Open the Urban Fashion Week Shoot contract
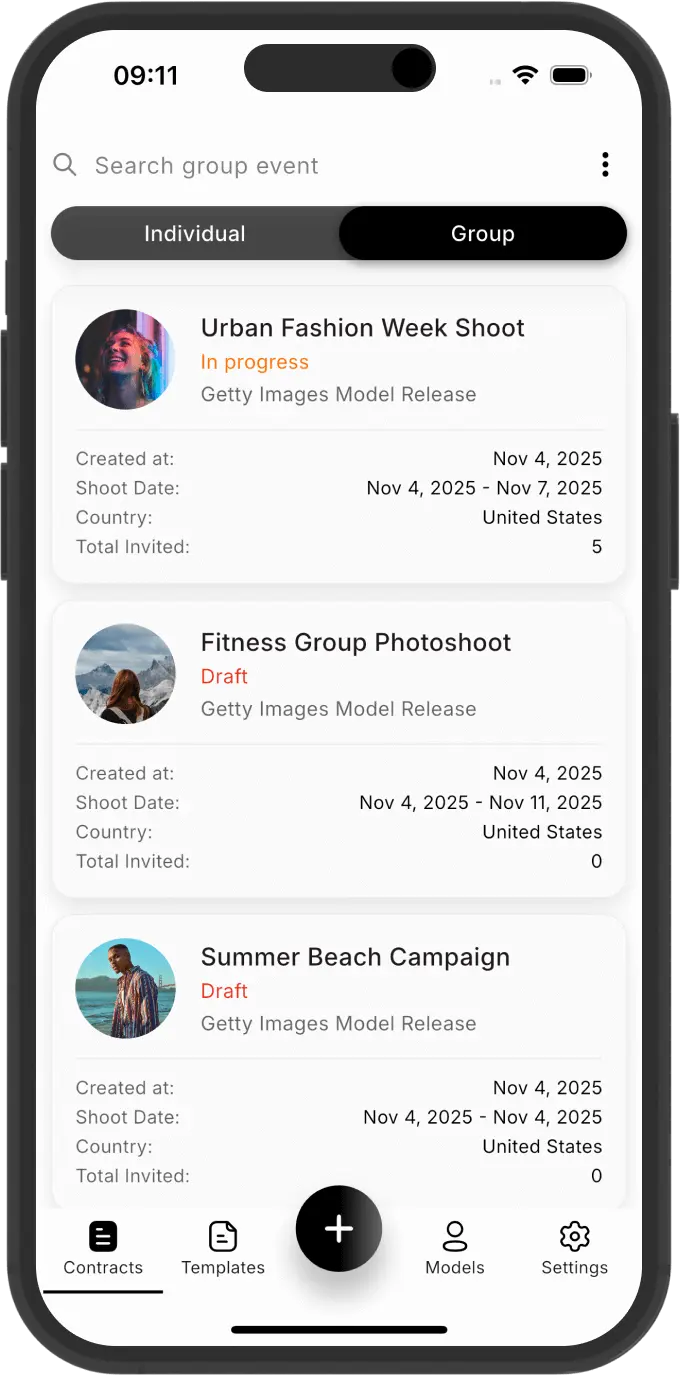Viewport: 680px width, 1376px height. pos(362,327)
